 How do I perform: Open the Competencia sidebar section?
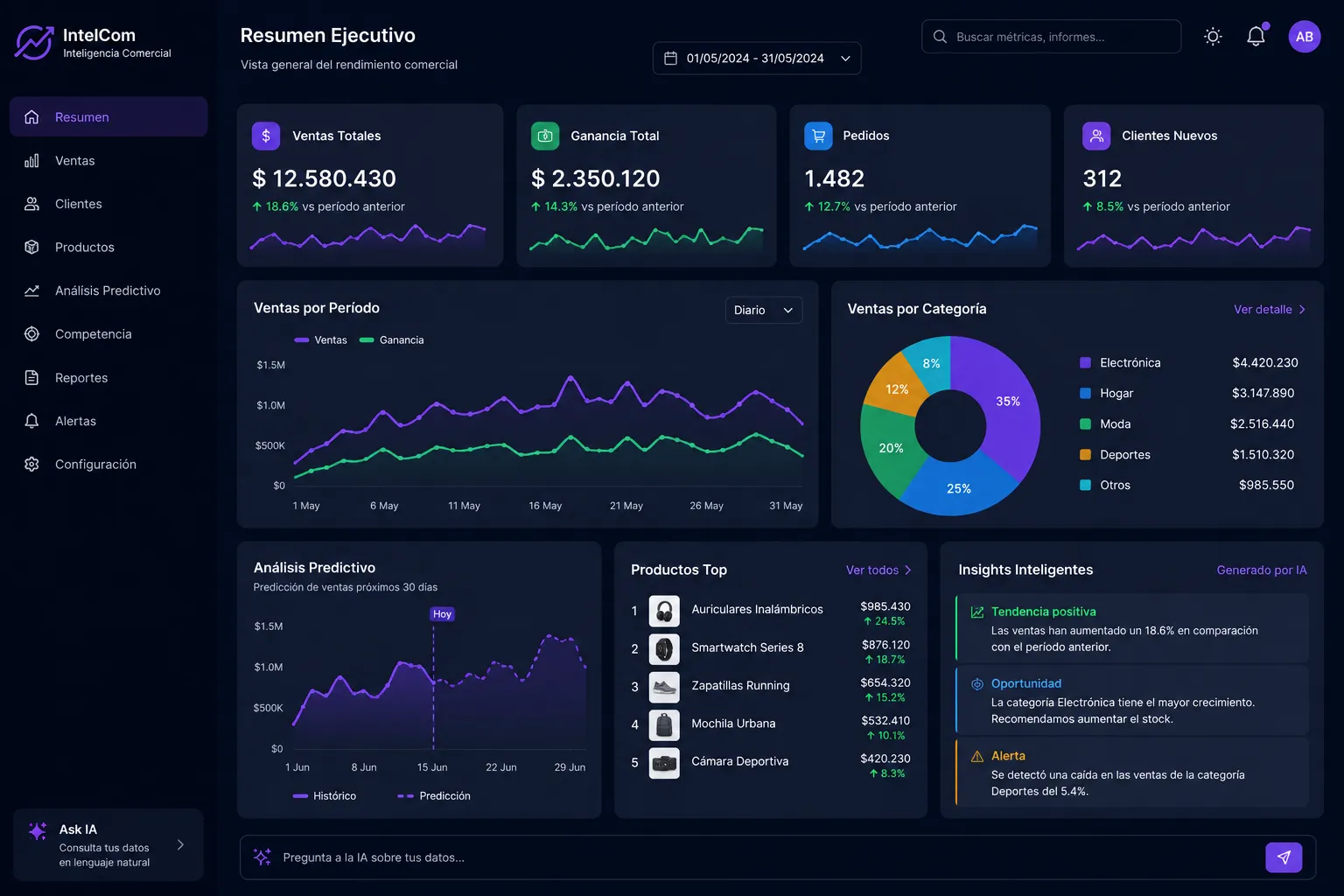point(108,334)
